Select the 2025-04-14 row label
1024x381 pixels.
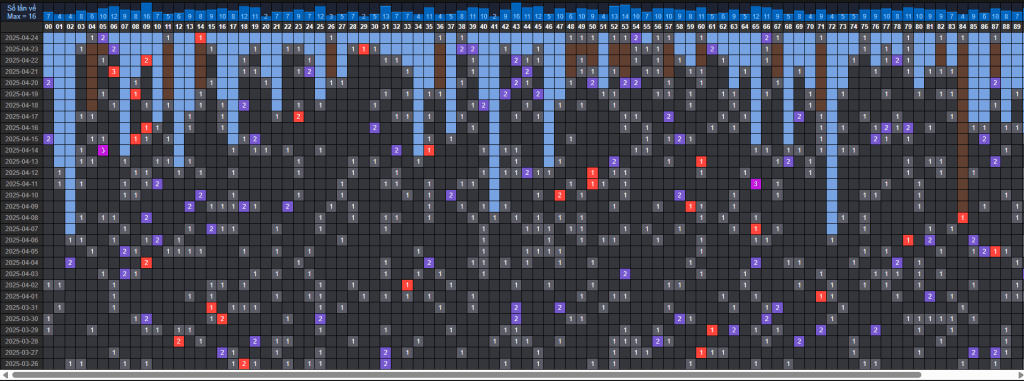tap(22, 150)
